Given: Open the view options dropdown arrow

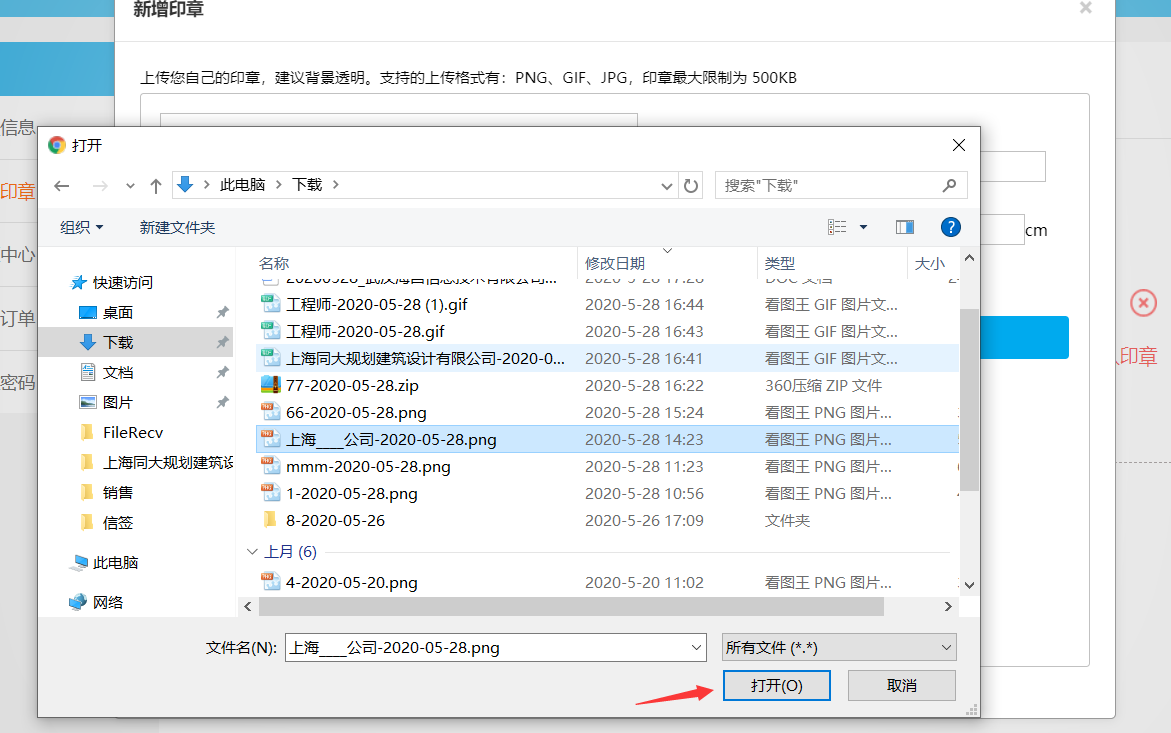Looking at the screenshot, I should pos(864,227).
